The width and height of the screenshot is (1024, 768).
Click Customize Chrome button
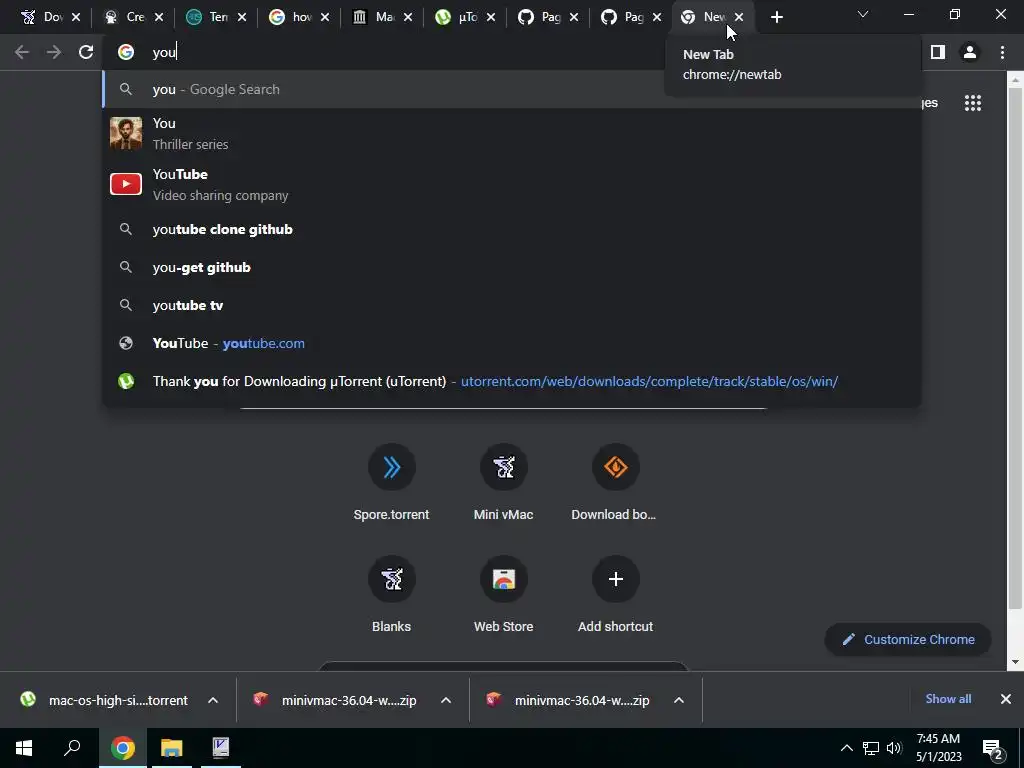(908, 639)
